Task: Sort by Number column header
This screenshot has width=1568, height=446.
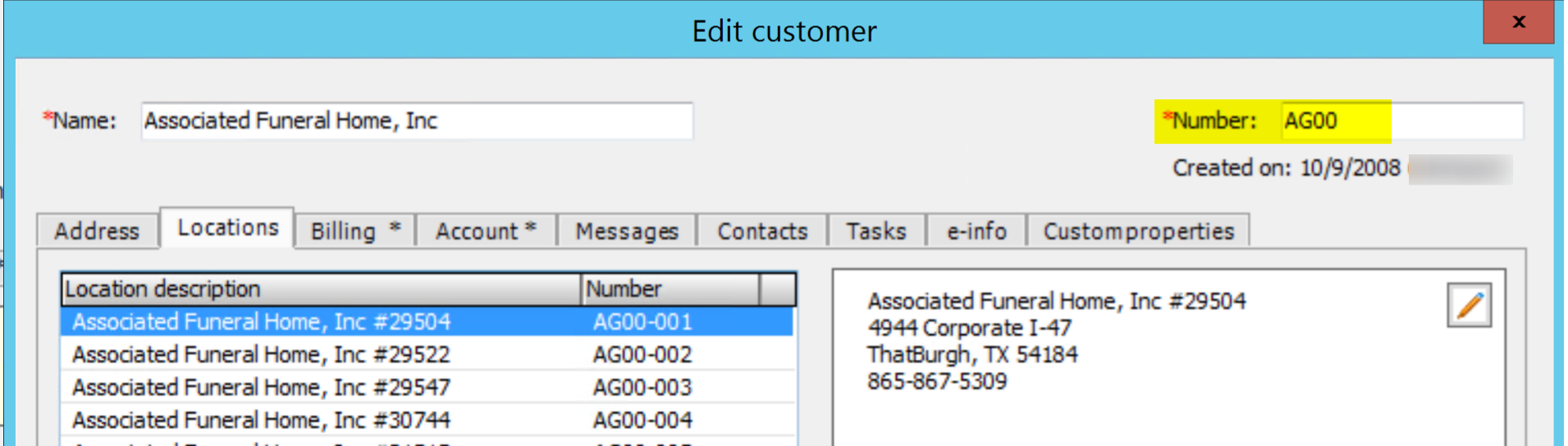Action: tap(670, 289)
